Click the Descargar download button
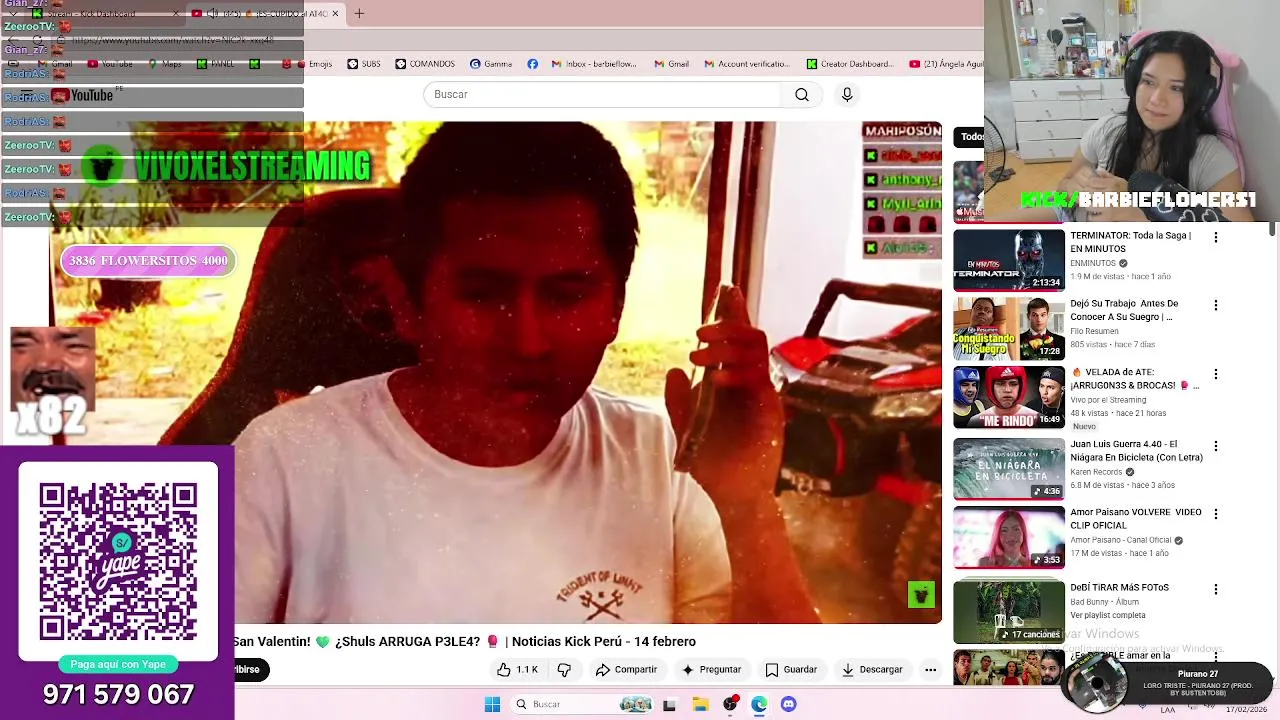The width and height of the screenshot is (1280, 720). tap(872, 669)
